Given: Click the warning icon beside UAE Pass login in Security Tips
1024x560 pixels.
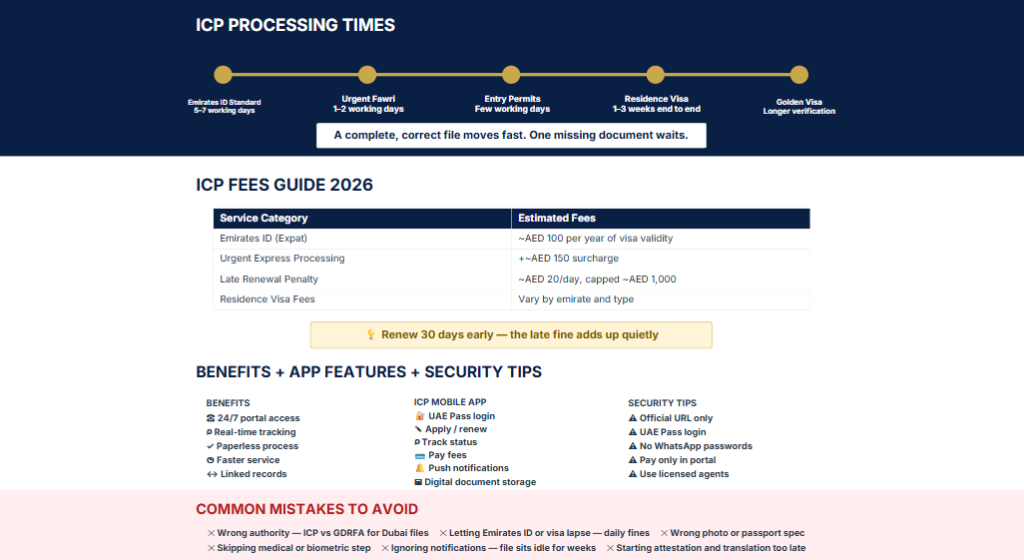Looking at the screenshot, I should [x=632, y=432].
